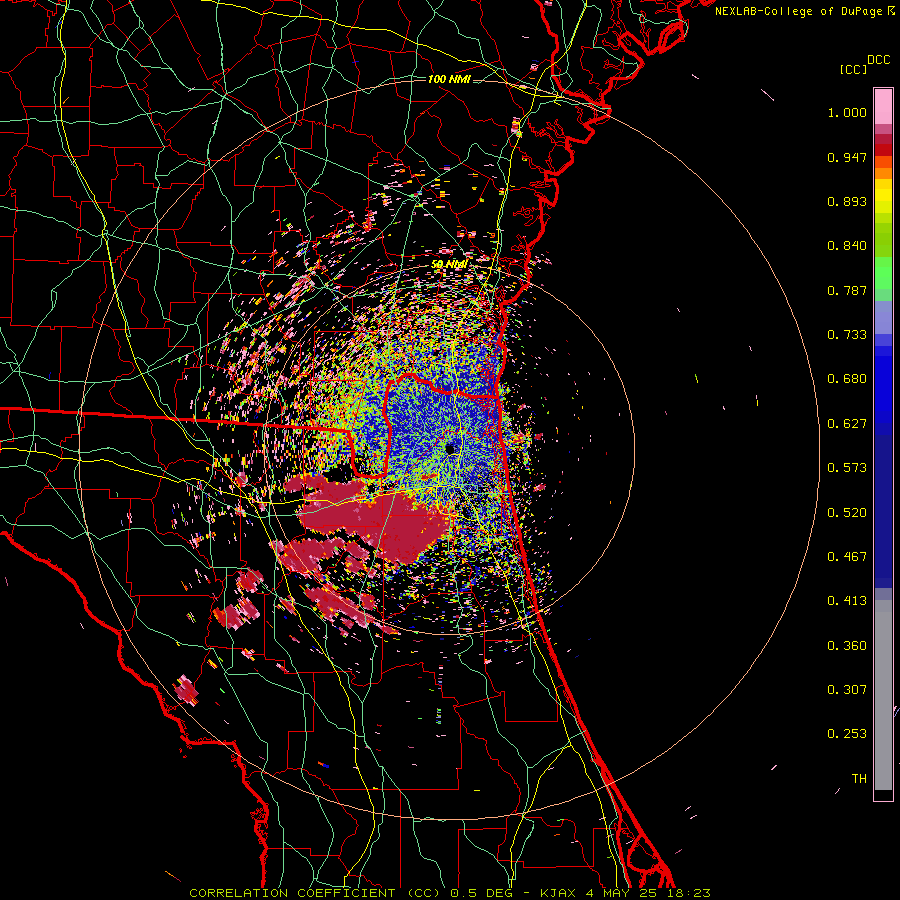The image size is (900, 900).
Task: Select the 50 NMI range ring label
Action: pos(449,264)
